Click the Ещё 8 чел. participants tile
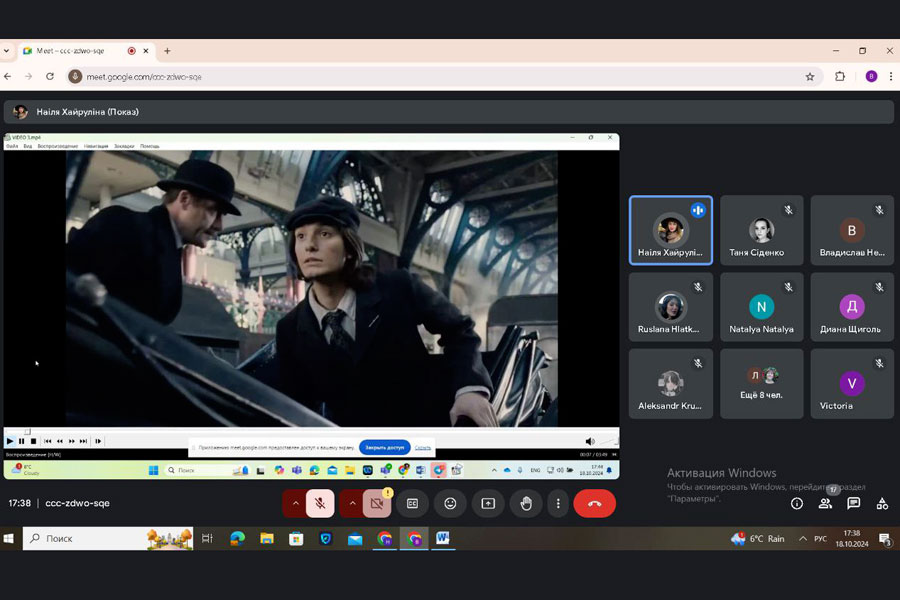The height and width of the screenshot is (600, 900). [x=761, y=383]
